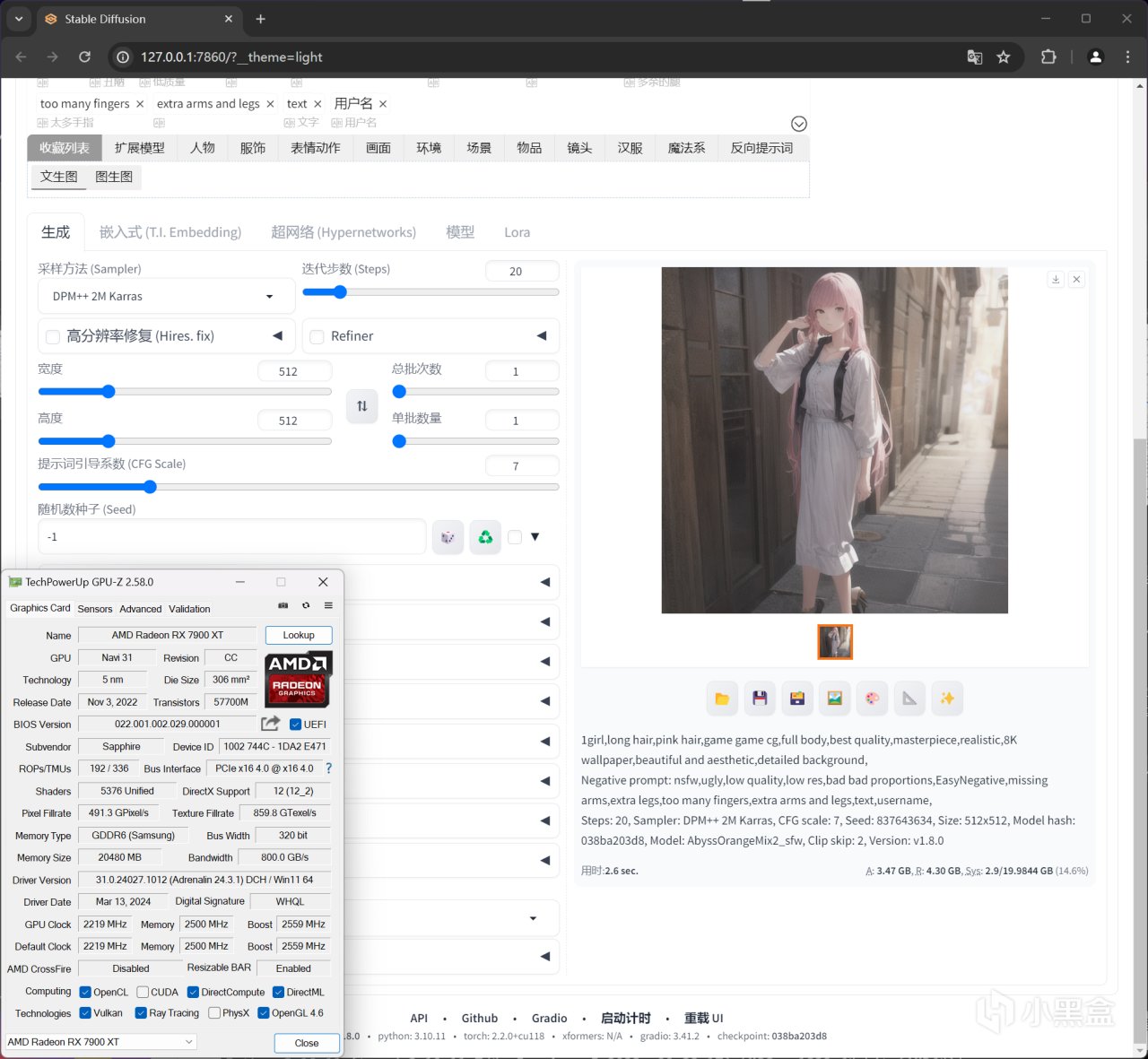Adjust the CFG Scale slider
The width and height of the screenshot is (1148, 1059).
click(x=299, y=487)
